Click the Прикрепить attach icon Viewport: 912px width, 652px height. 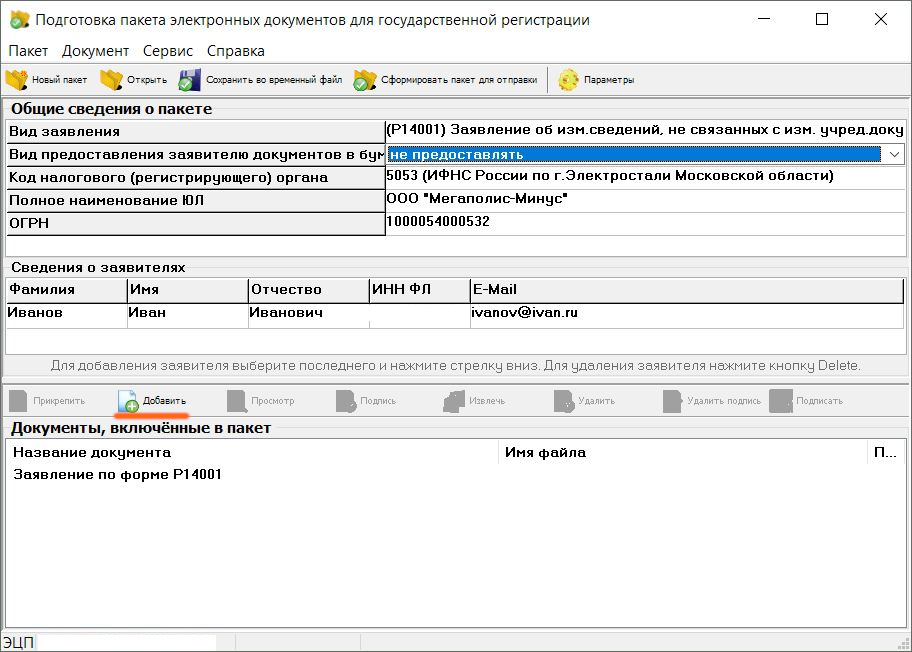pyautogui.click(x=19, y=401)
